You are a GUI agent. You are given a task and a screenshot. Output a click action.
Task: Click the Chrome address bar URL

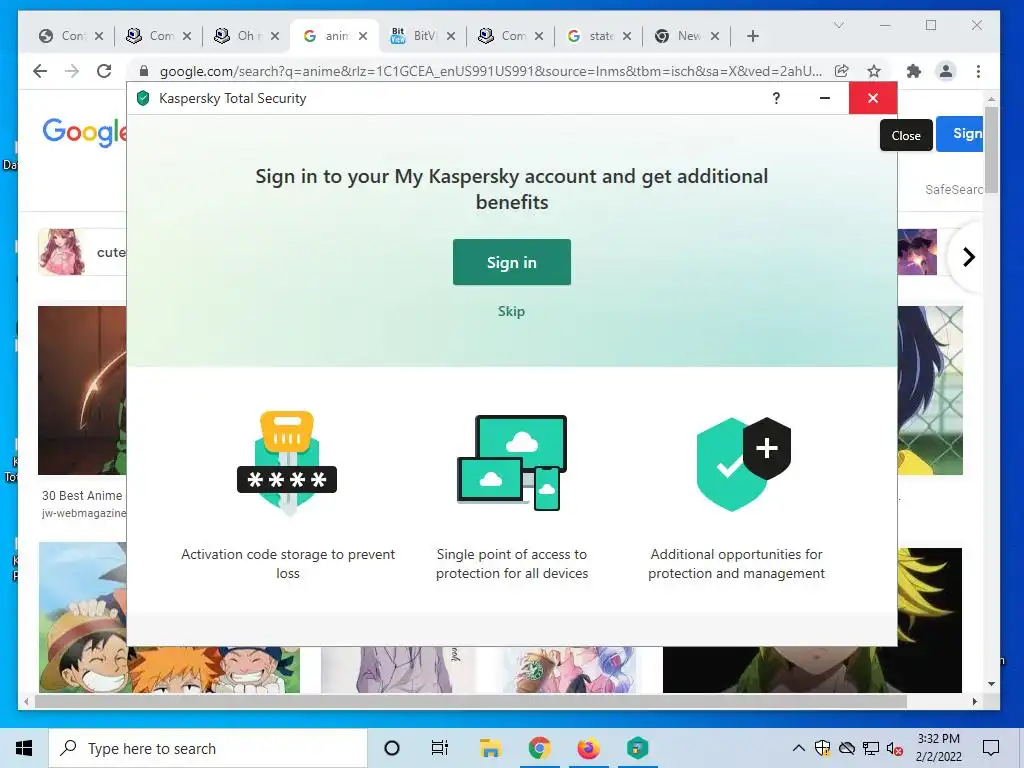coord(490,71)
